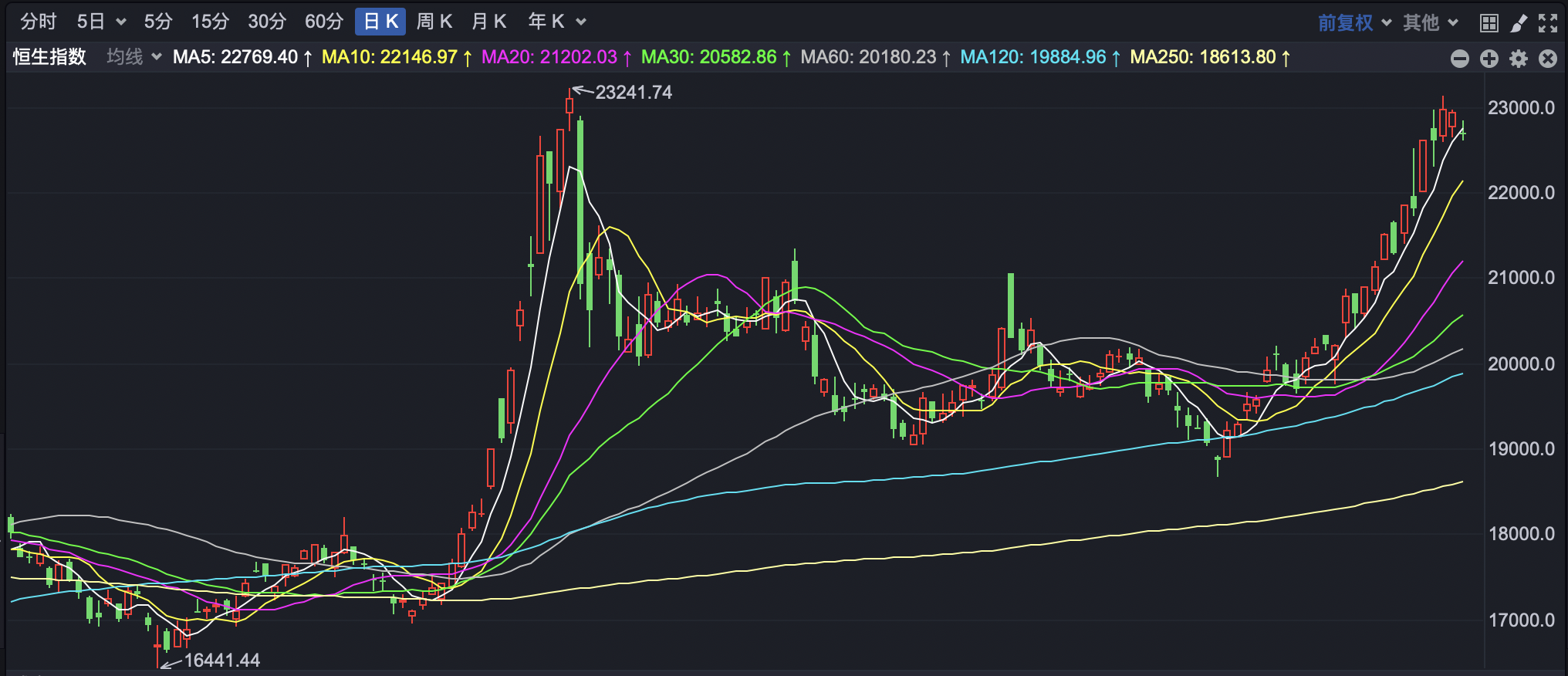
Task: Switch to the 周K weekly chart tab
Action: click(x=434, y=22)
